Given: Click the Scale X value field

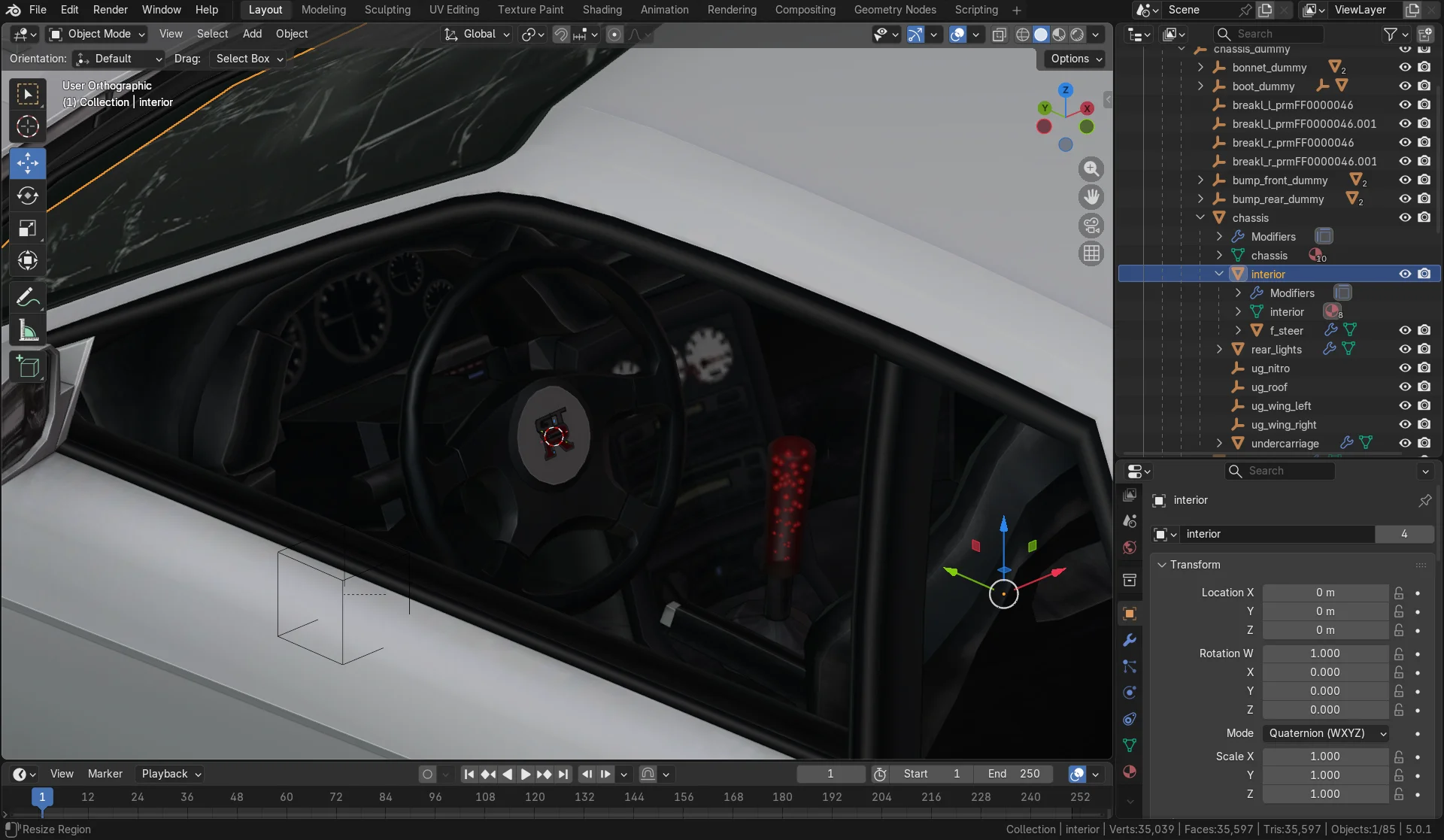Looking at the screenshot, I should (1325, 757).
